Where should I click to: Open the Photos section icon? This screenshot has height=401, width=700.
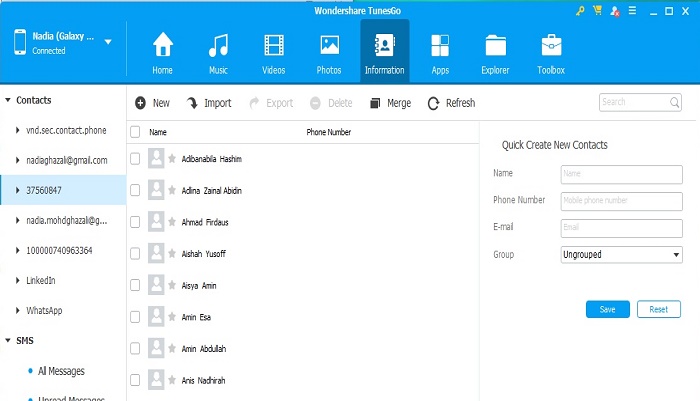pyautogui.click(x=329, y=46)
